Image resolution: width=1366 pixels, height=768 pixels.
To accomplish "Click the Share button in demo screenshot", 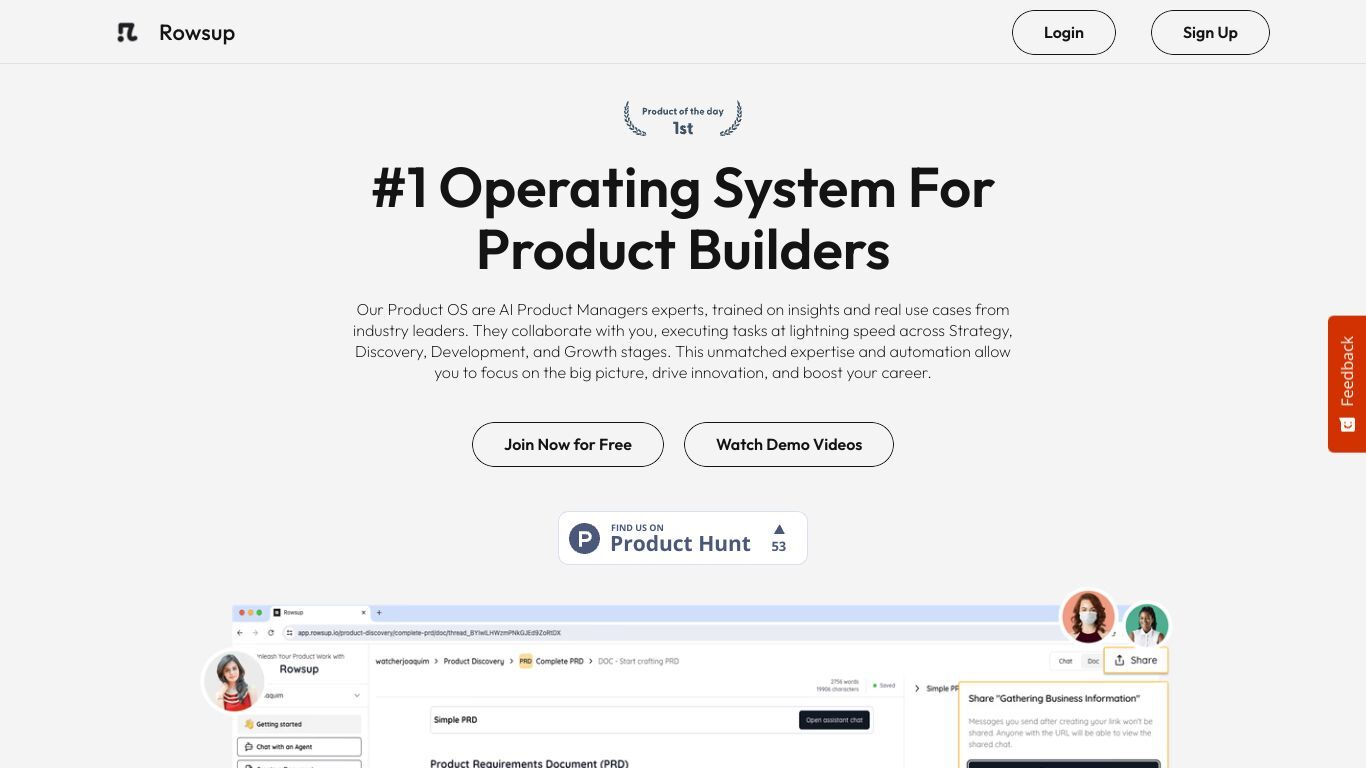I will pos(1135,660).
